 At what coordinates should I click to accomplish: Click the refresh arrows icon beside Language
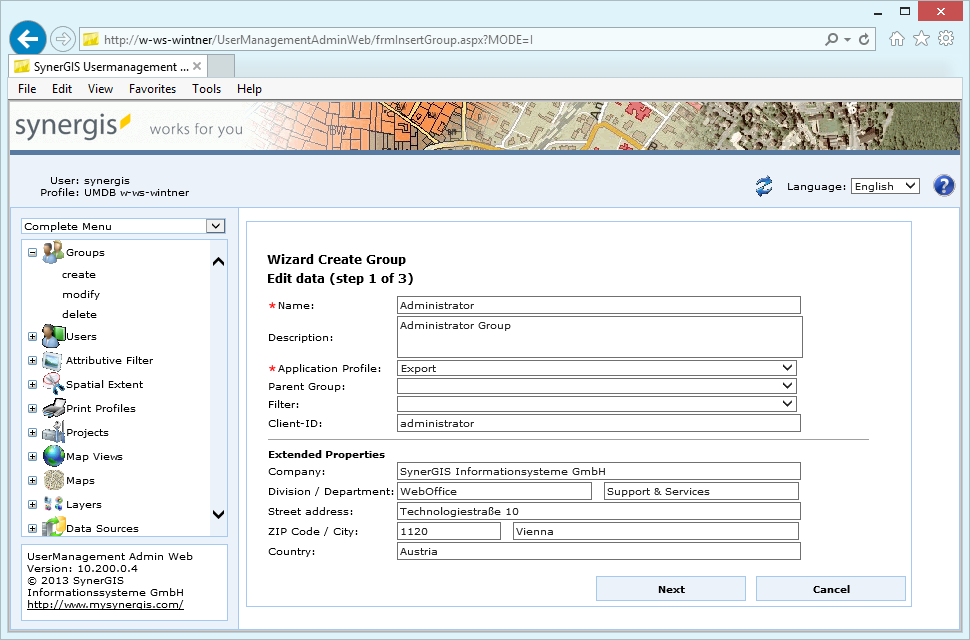[764, 186]
